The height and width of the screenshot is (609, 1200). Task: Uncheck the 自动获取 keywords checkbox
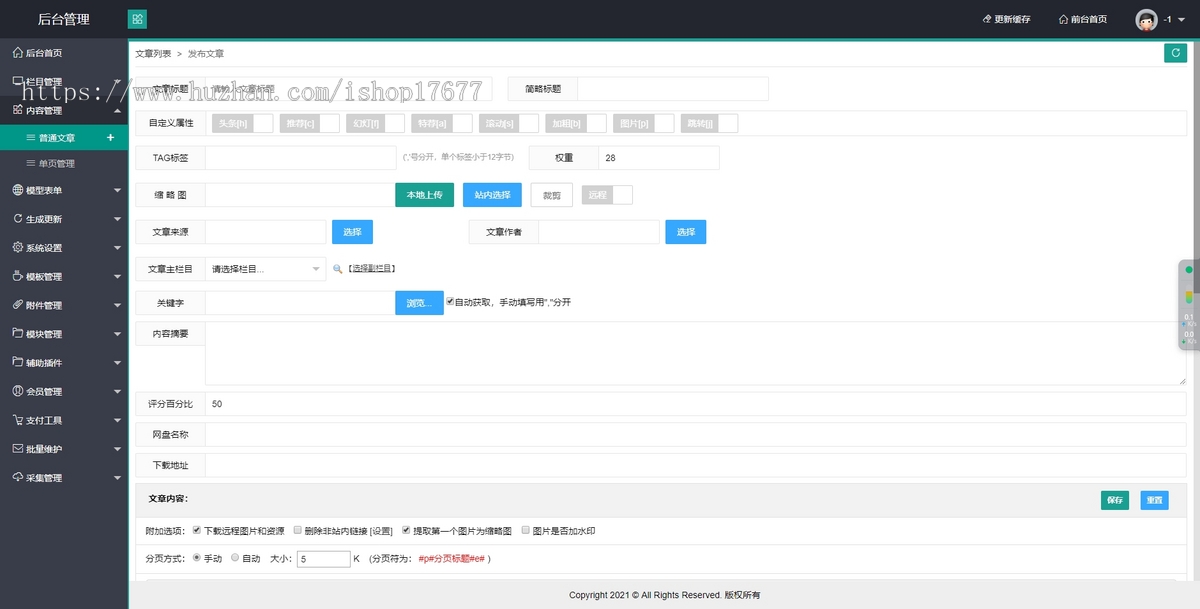pos(450,301)
